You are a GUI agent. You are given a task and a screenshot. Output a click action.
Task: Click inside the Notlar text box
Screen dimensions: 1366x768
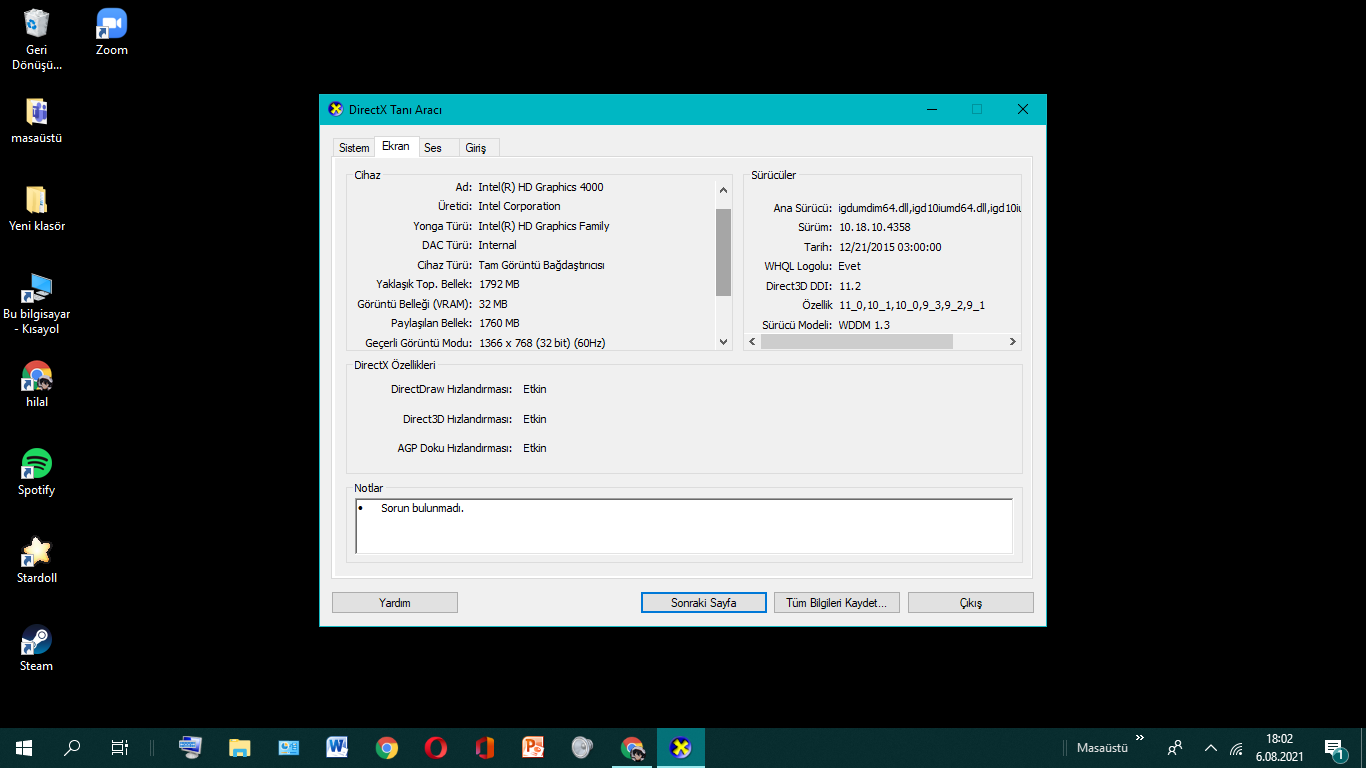click(x=684, y=526)
